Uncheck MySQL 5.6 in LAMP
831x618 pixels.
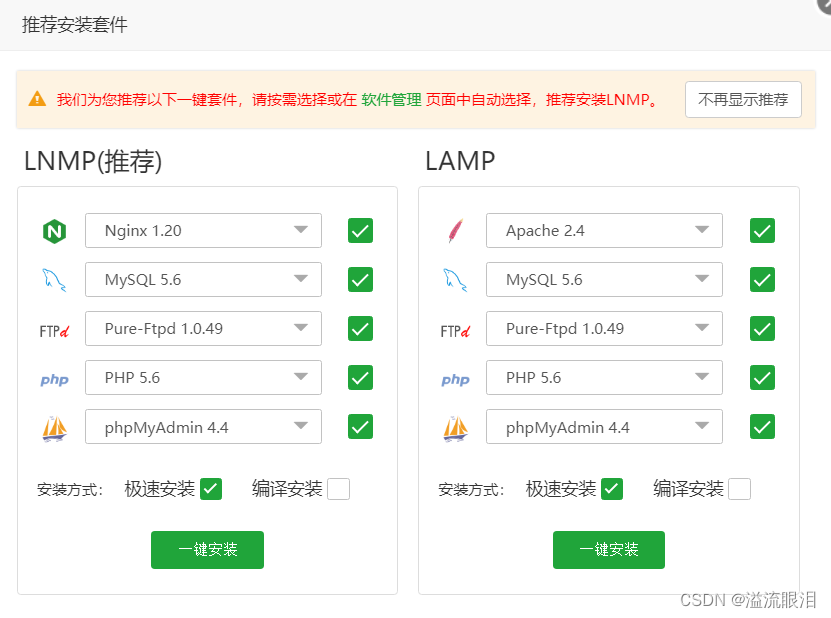click(x=762, y=279)
